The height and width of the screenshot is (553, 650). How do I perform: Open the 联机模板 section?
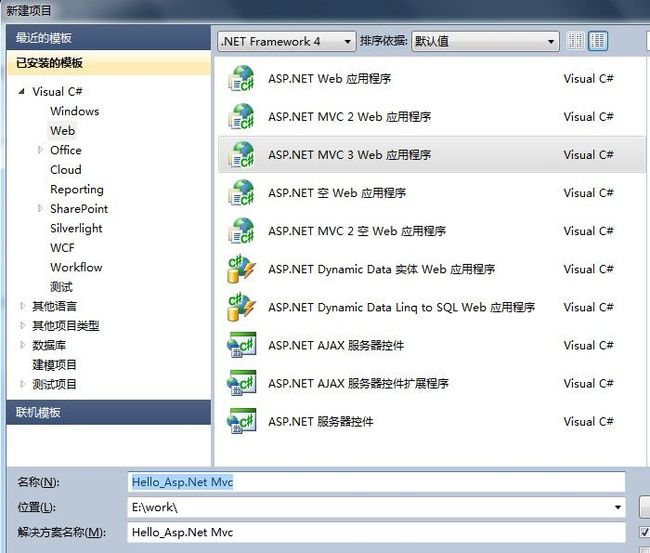click(109, 412)
